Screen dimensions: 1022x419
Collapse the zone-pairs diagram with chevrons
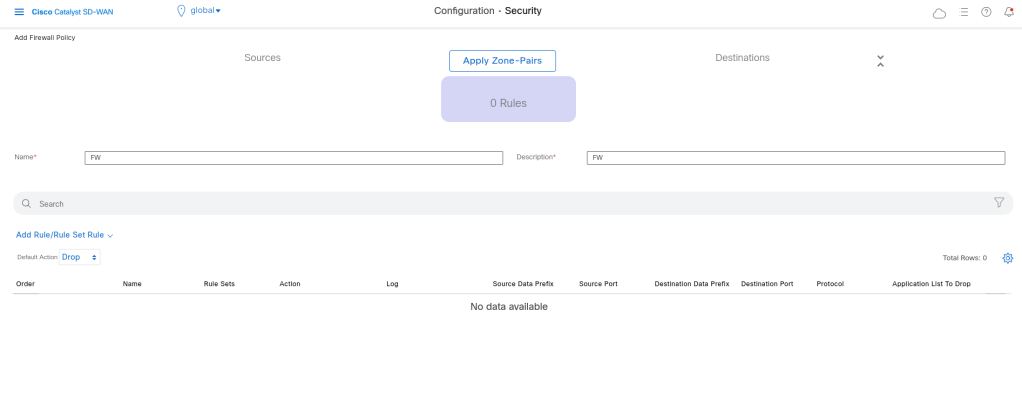point(880,61)
